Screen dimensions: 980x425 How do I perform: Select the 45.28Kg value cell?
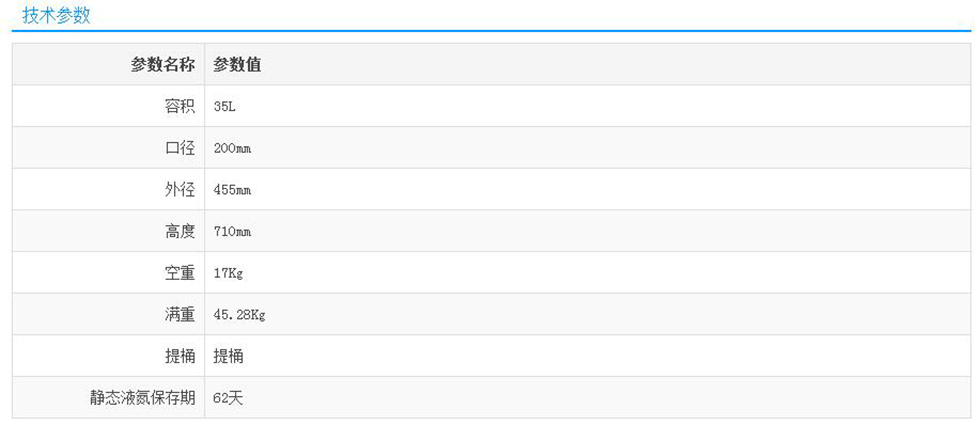239,314
